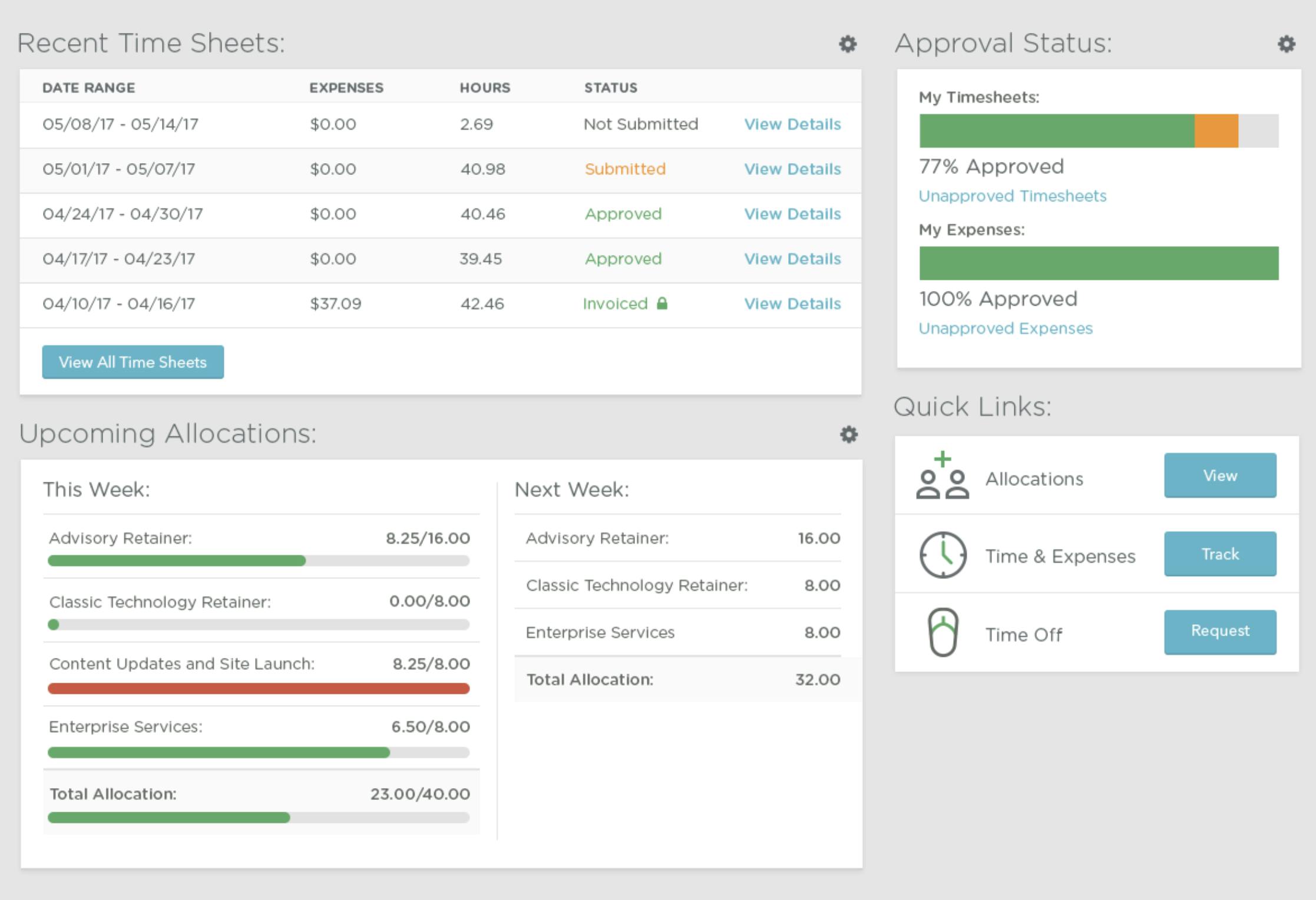View details for 05/08/17 - 05/14/17 timesheet

(792, 124)
